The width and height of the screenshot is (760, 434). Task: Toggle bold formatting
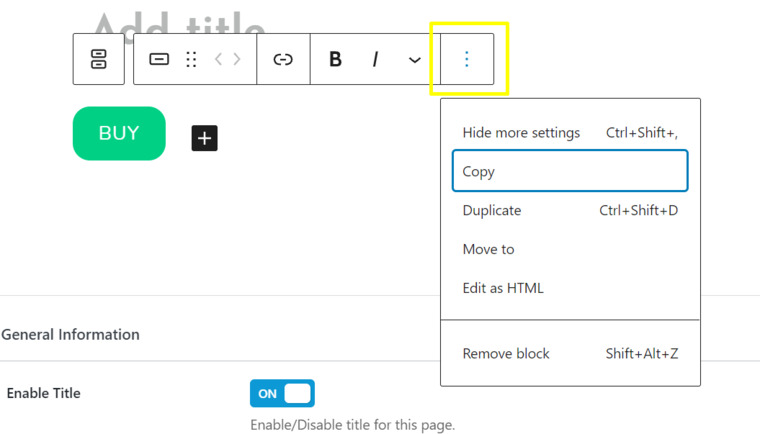[336, 59]
